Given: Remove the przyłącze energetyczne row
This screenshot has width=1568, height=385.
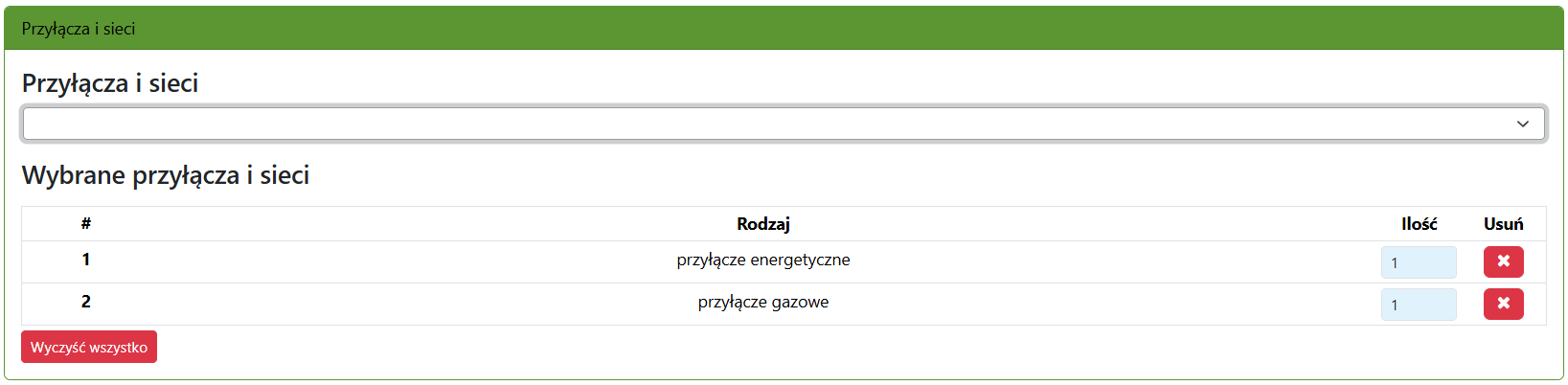Looking at the screenshot, I should click(1503, 261).
